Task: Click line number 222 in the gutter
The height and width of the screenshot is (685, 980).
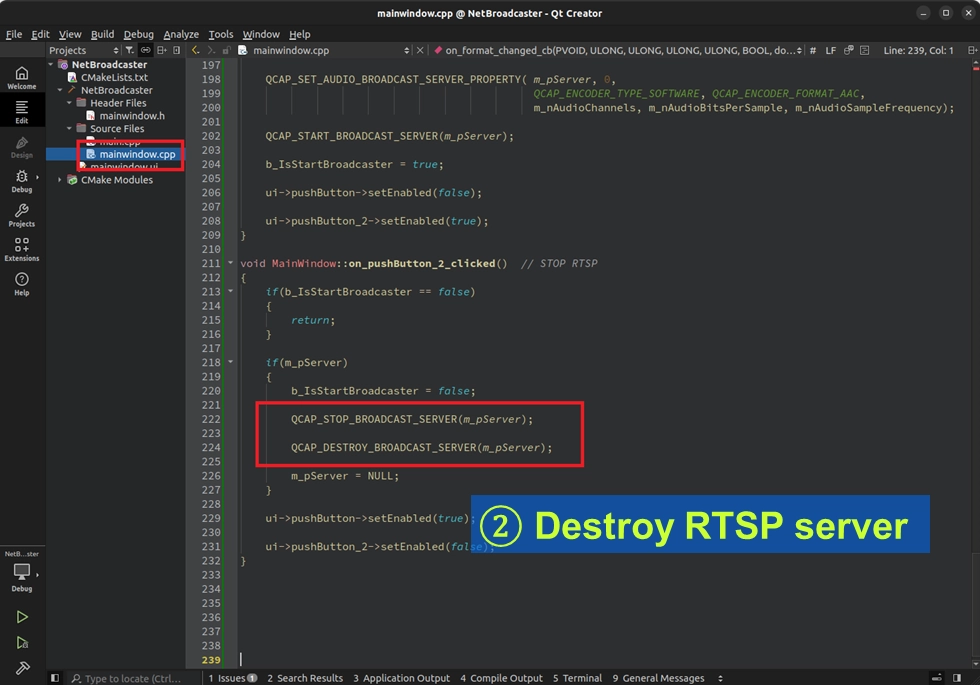Action: click(211, 419)
